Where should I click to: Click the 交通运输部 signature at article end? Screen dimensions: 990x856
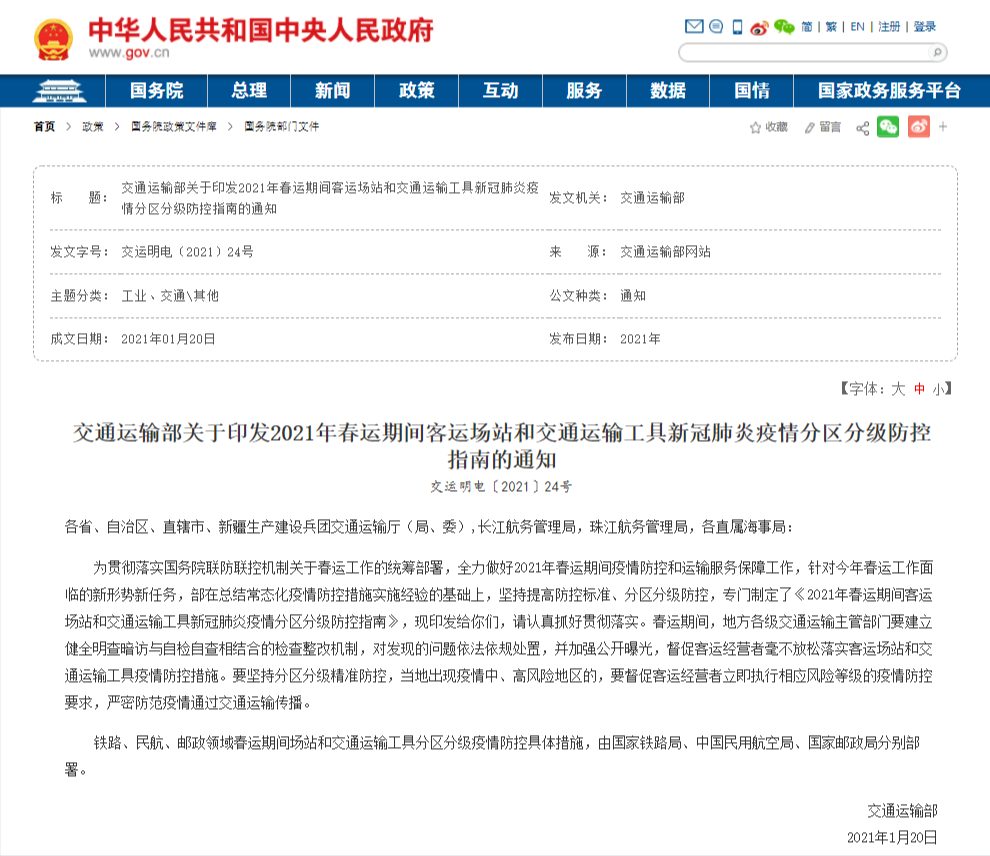902,811
